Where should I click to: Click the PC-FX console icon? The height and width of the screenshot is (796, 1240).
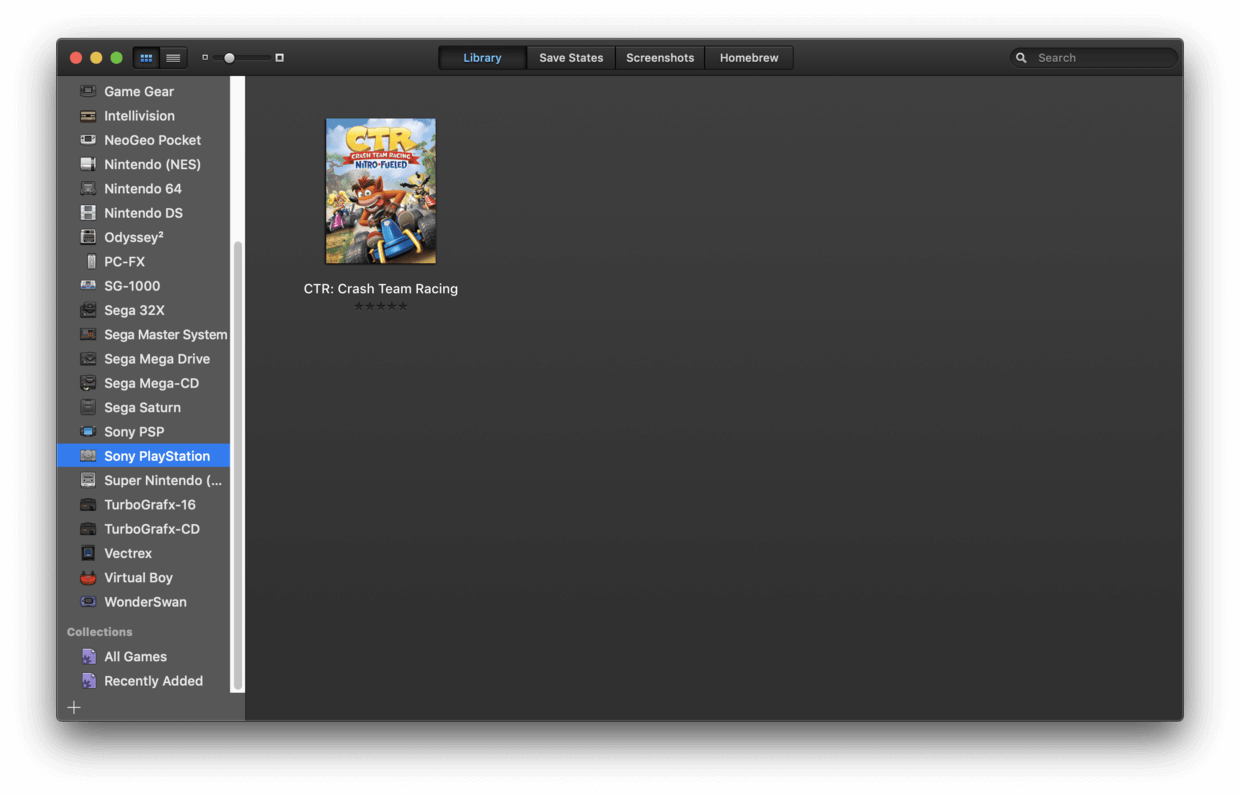click(x=91, y=262)
